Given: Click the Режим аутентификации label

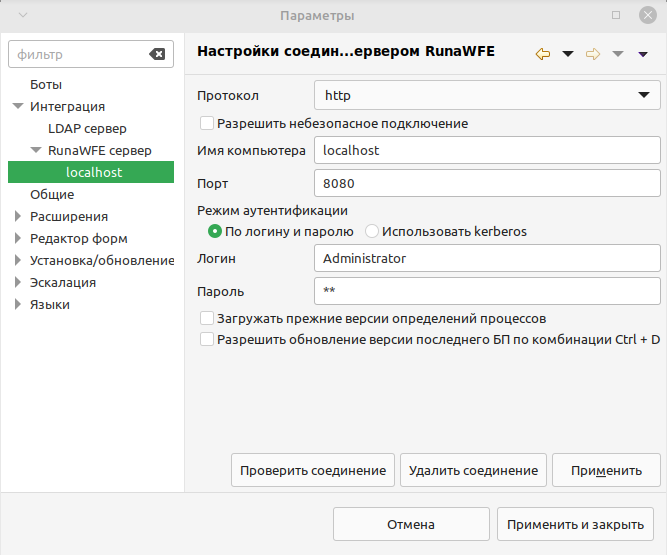Looking at the screenshot, I should click(272, 211).
